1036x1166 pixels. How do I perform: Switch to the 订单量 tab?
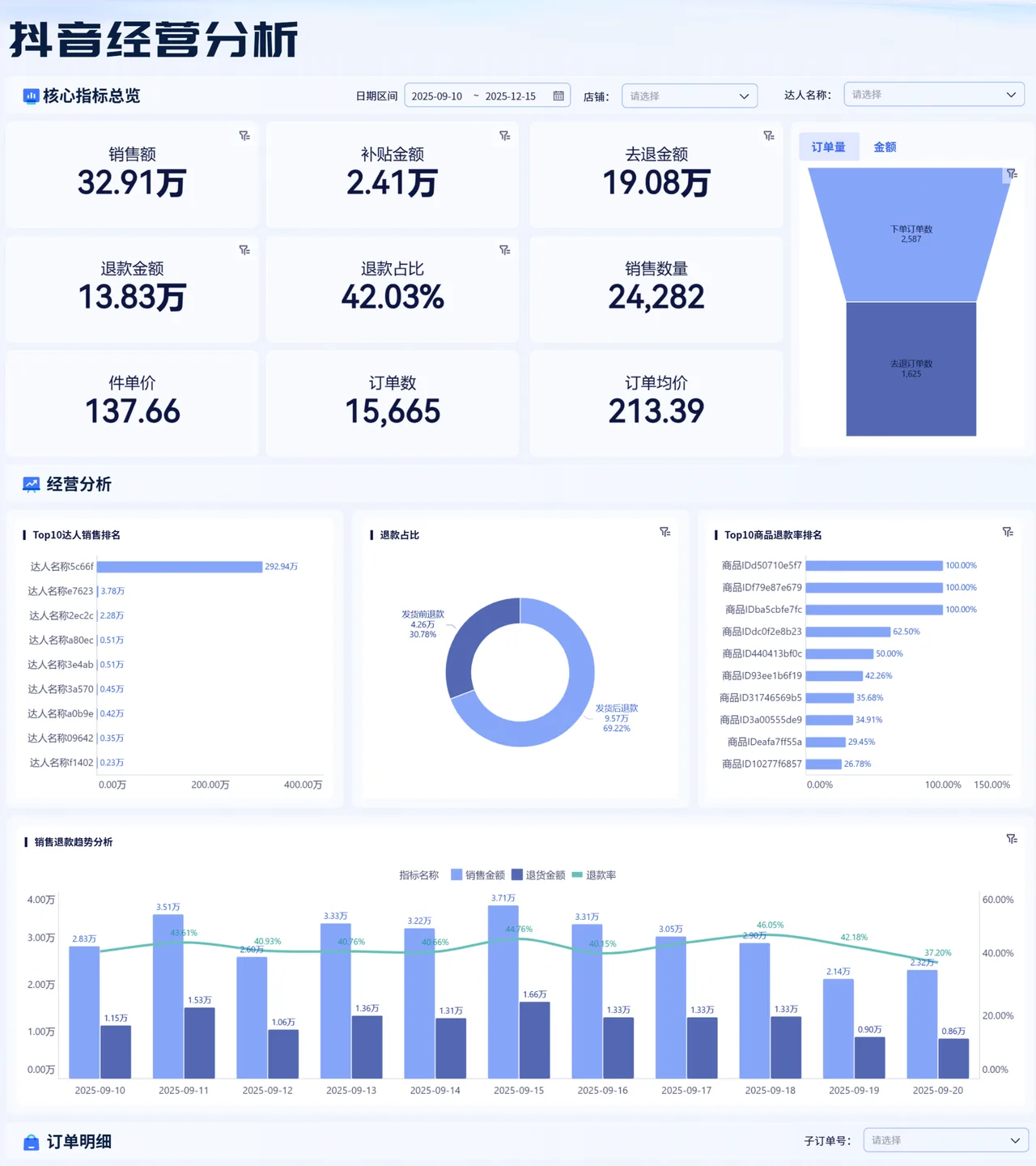(829, 147)
